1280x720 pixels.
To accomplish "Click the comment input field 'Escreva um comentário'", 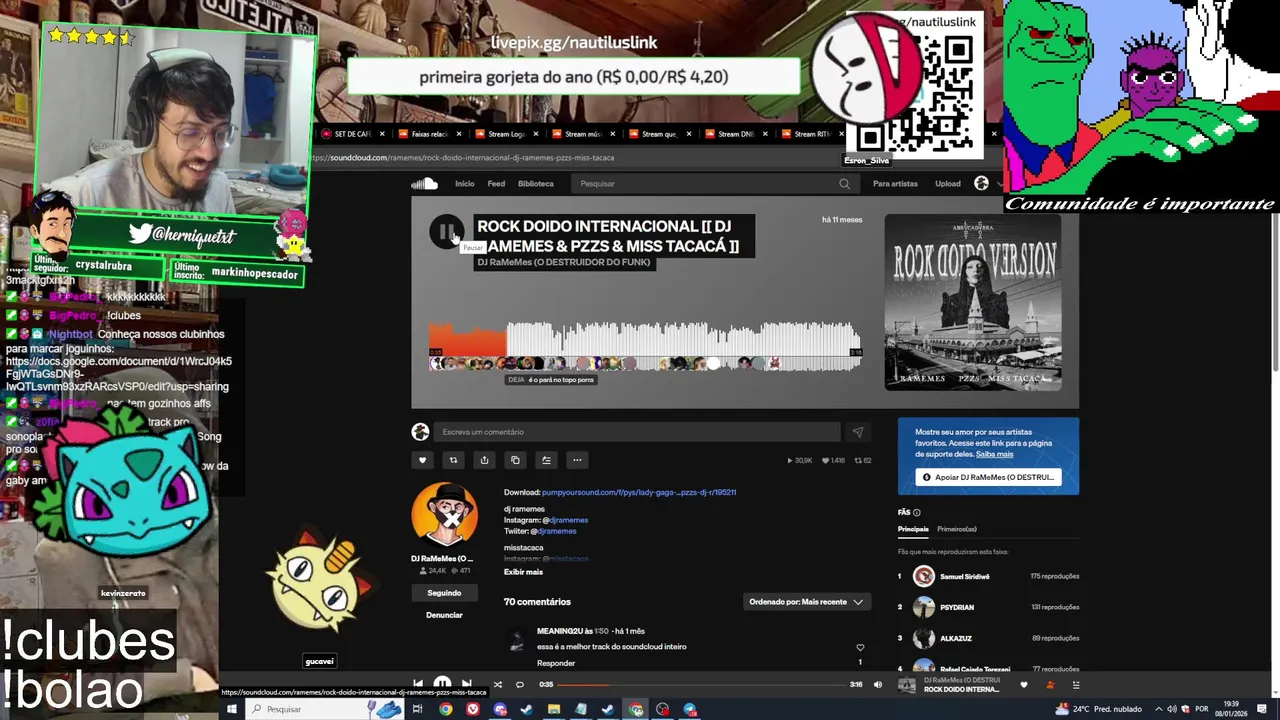I will [x=638, y=432].
